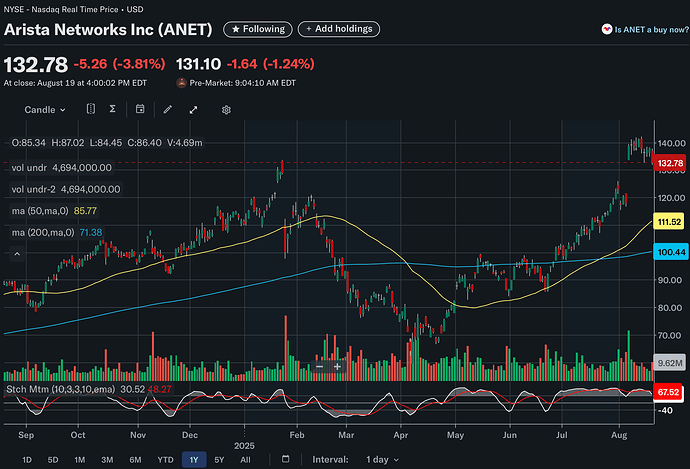Screen dimensions: 690x469
Task: Click the red 132.78 price tag on axis
Action: pyautogui.click(x=670, y=163)
